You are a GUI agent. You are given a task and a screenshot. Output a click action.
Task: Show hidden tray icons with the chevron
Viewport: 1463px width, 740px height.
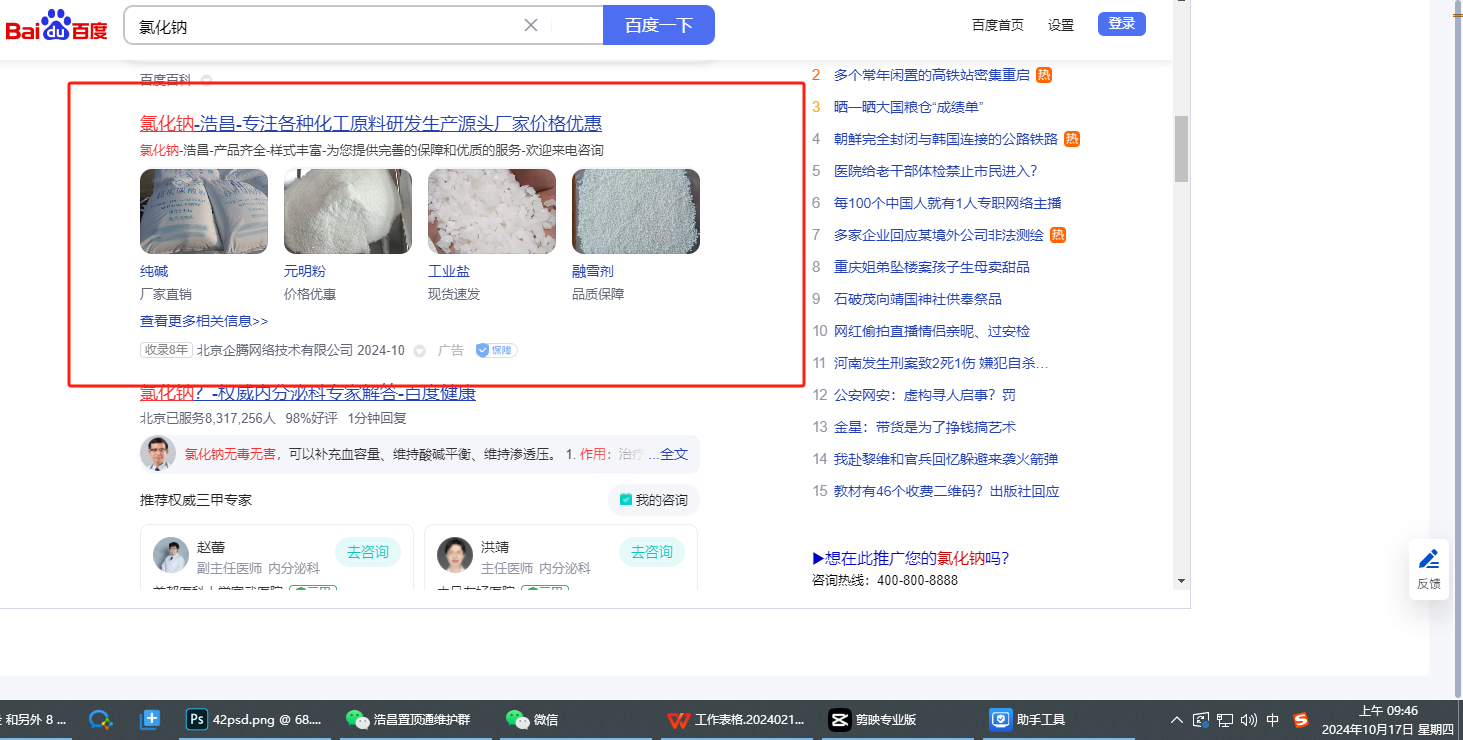pos(1177,719)
